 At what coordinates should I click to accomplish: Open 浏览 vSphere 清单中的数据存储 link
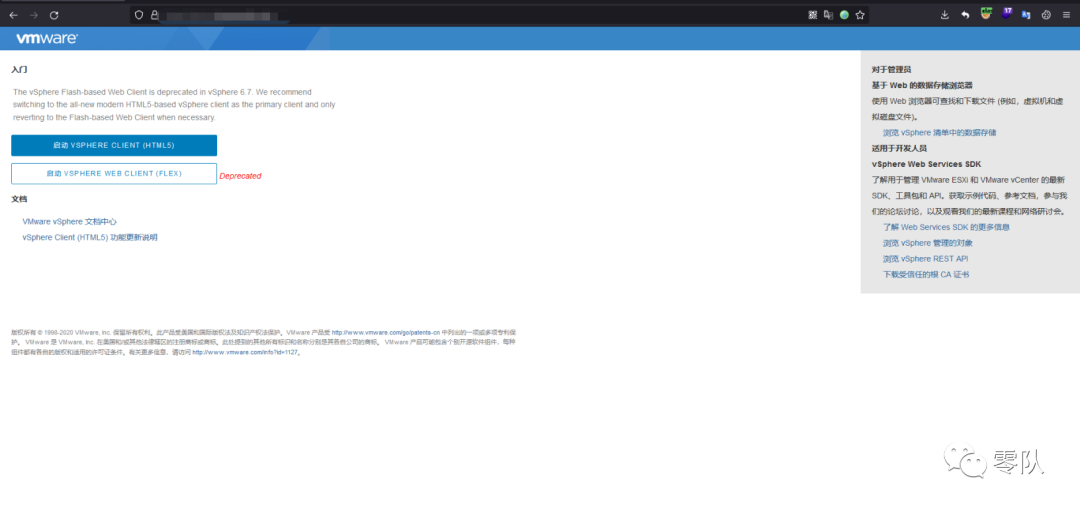coord(939,132)
